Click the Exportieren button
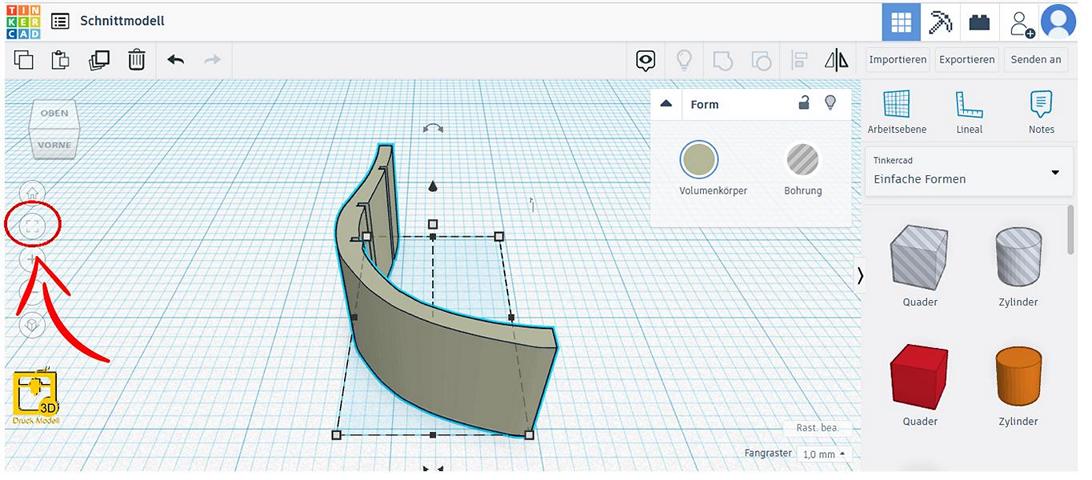Screen dimensions: 1092x480 tap(966, 60)
